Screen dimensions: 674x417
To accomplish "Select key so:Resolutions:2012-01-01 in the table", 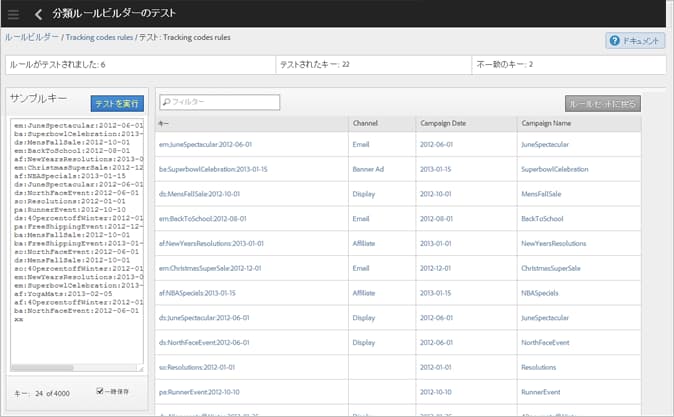I will [x=196, y=367].
